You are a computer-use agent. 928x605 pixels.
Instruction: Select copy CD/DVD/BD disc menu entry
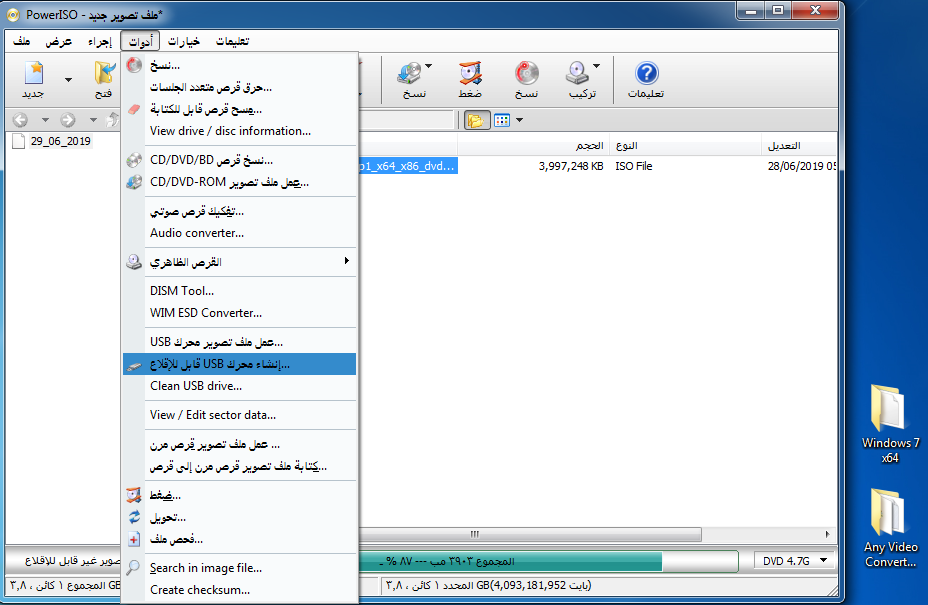(x=239, y=160)
